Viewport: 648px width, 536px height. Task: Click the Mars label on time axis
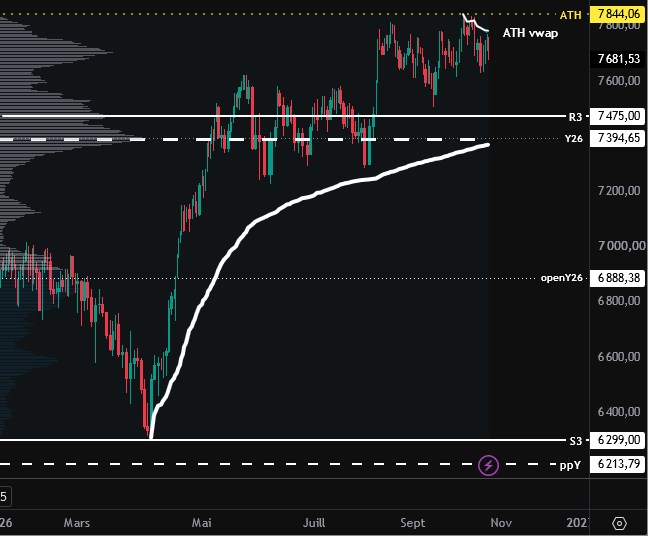point(76,523)
